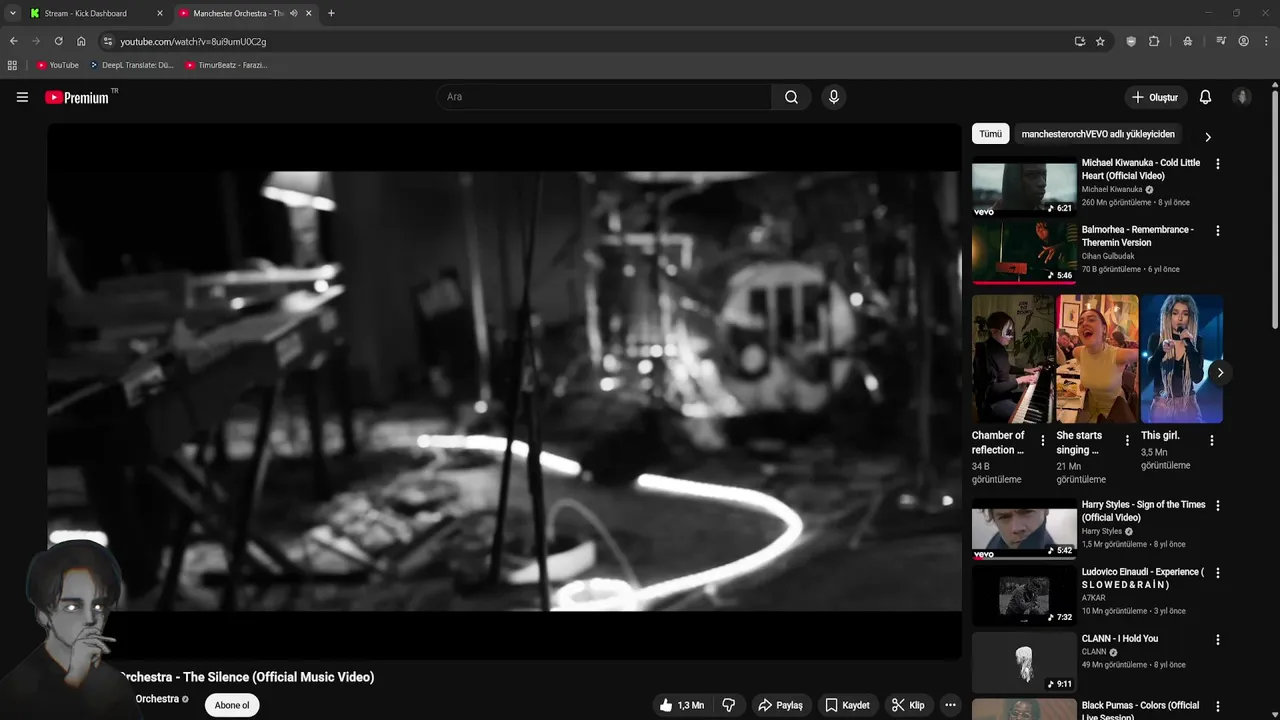Save the video with Kaydet
This screenshot has height=720, width=1280.
coord(847,705)
